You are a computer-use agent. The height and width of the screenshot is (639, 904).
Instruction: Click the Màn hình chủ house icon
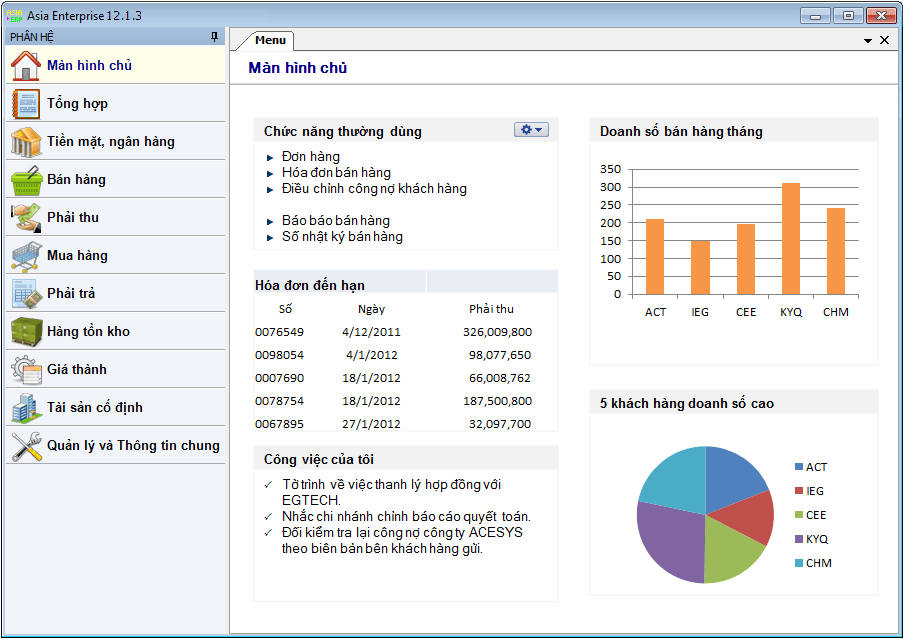coord(26,66)
